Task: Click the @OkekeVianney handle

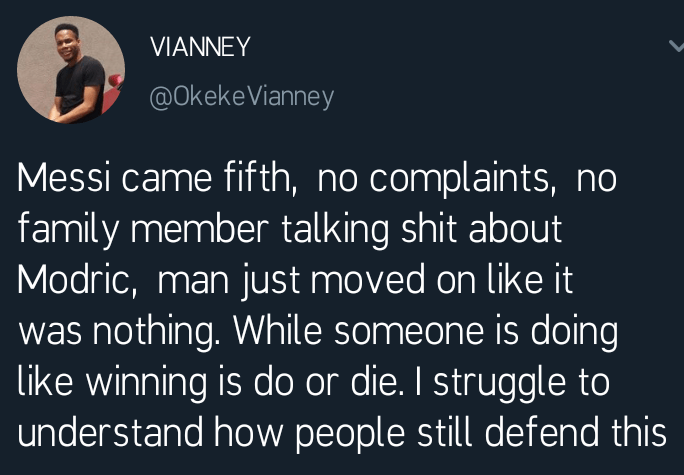Action: tap(240, 97)
